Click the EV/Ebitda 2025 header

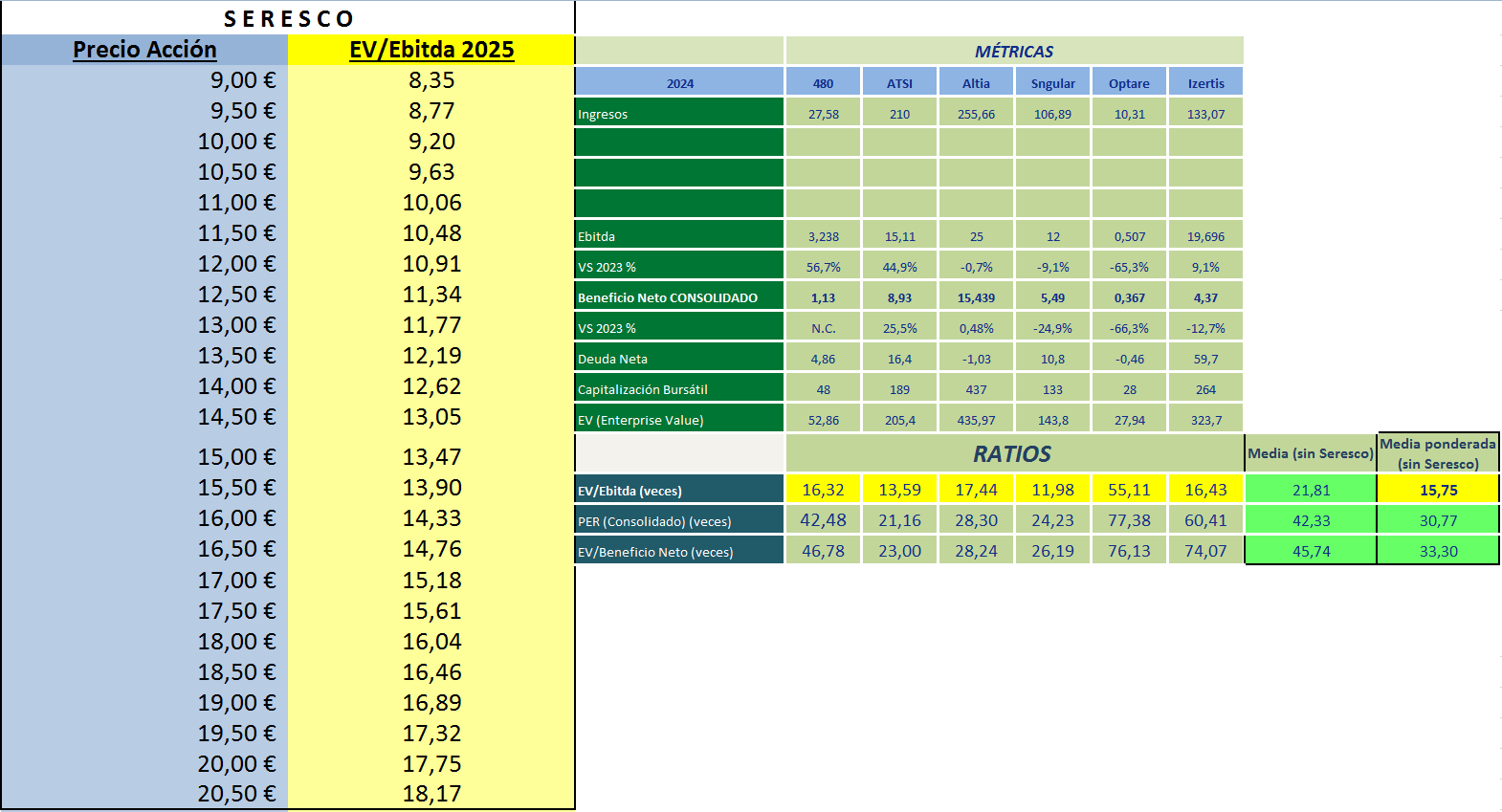(x=431, y=50)
